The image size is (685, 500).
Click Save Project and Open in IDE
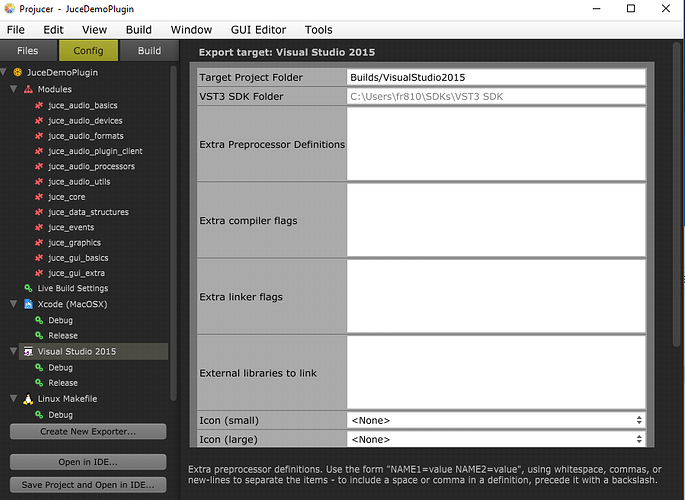[x=88, y=485]
